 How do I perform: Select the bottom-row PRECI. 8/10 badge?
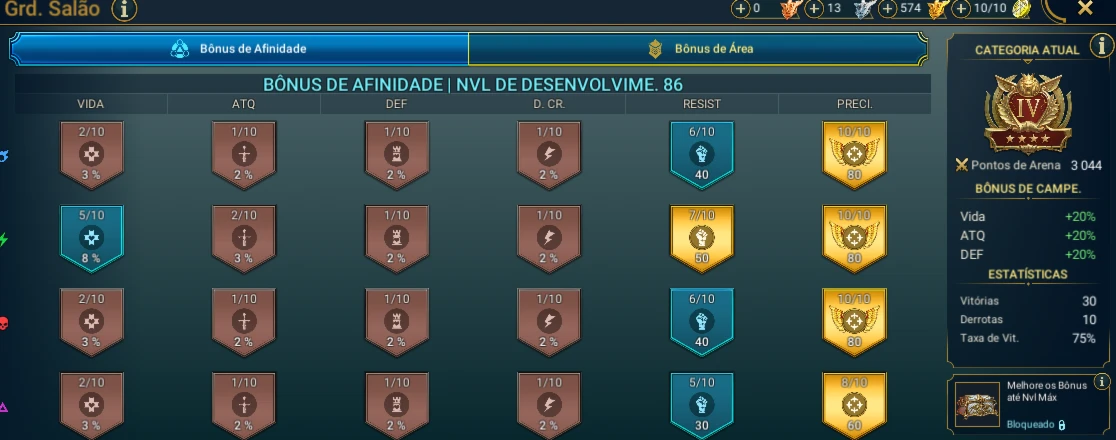853,404
